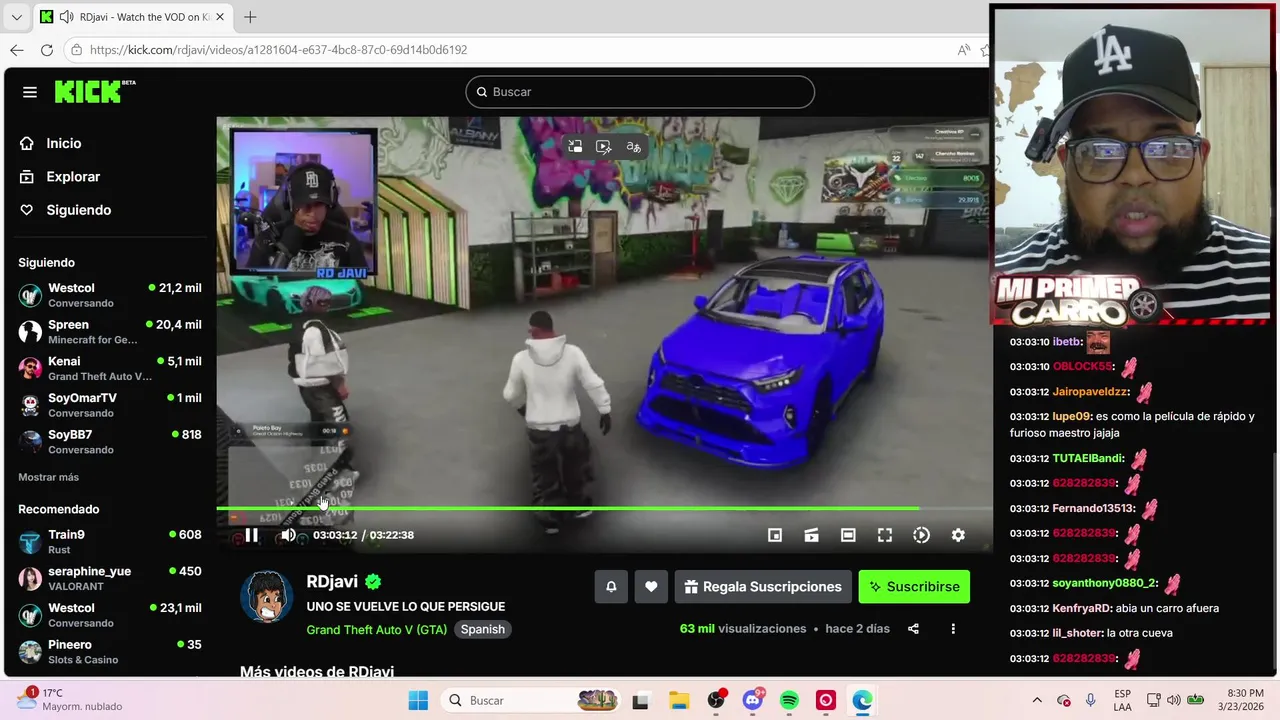Open Westcol channel under Siguiendo
The width and height of the screenshot is (1280, 720).
(110, 295)
